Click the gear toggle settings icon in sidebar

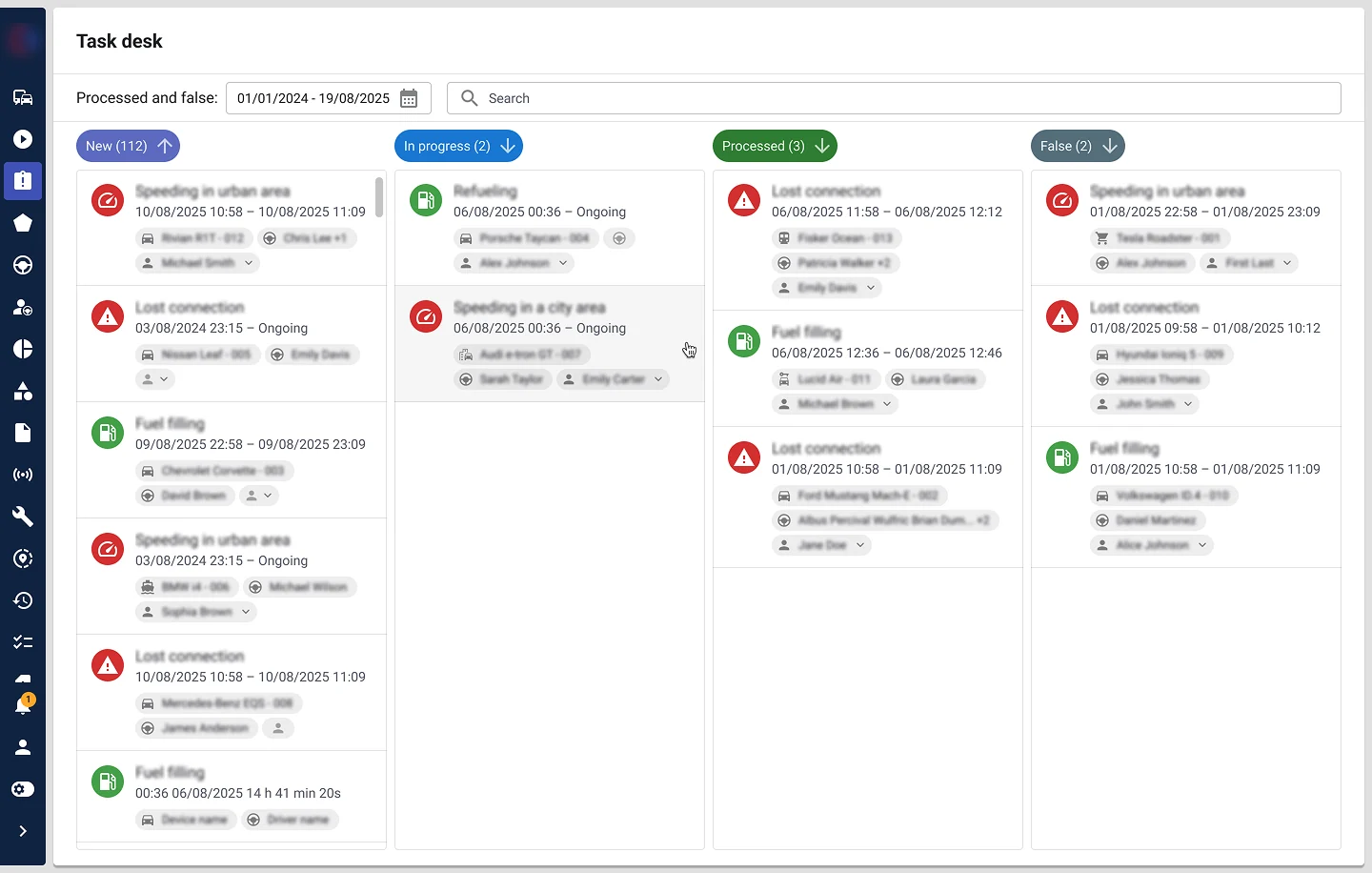(23, 789)
